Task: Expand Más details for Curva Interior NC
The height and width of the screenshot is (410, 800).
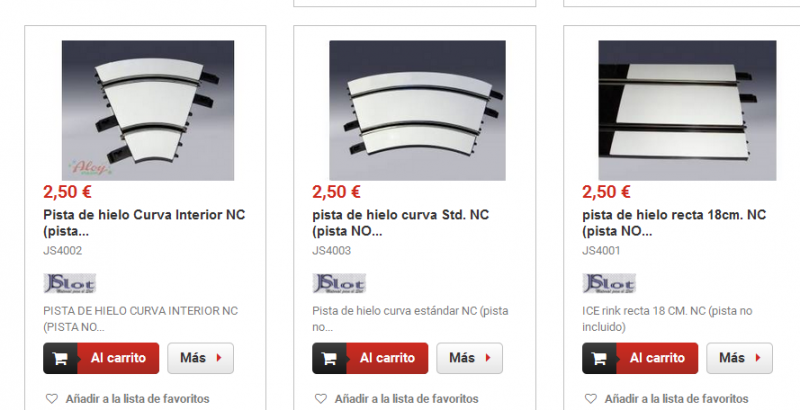Action: pyautogui.click(x=201, y=358)
